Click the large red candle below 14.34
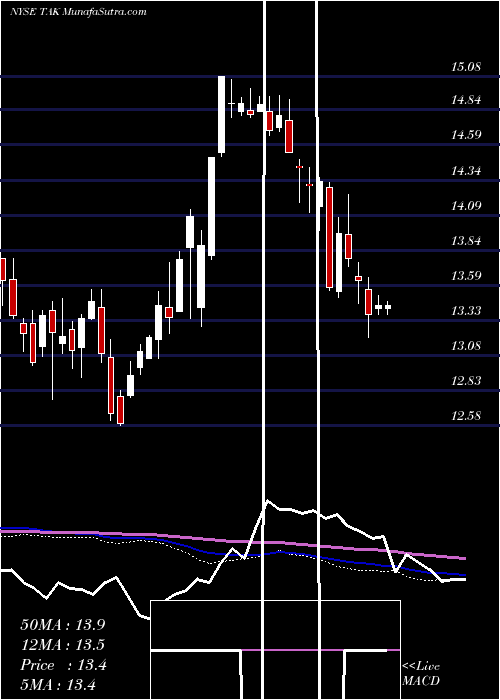Image resolution: width=500 pixels, height=700 pixels. click(x=329, y=238)
